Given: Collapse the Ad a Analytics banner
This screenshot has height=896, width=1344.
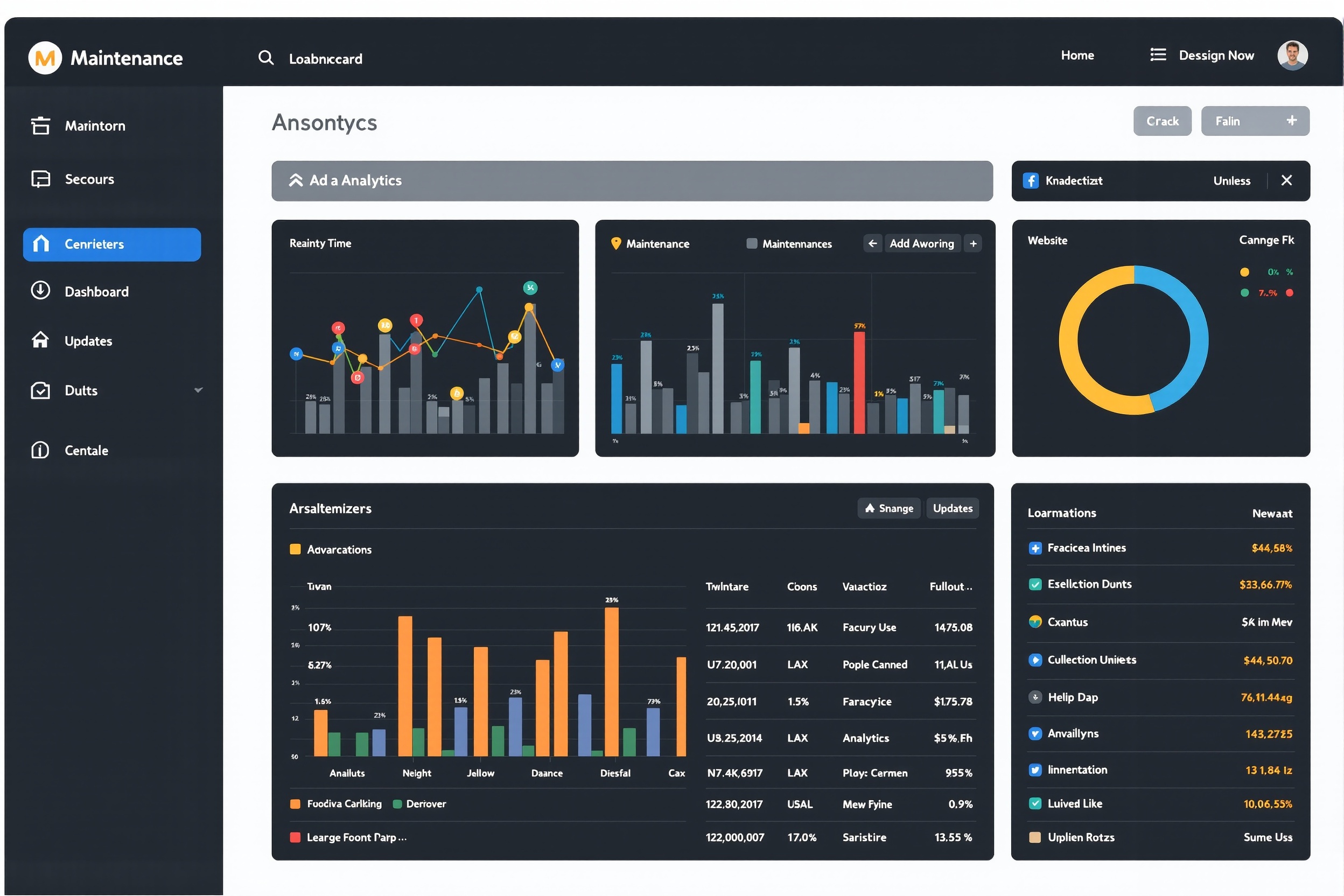Looking at the screenshot, I should point(296,180).
